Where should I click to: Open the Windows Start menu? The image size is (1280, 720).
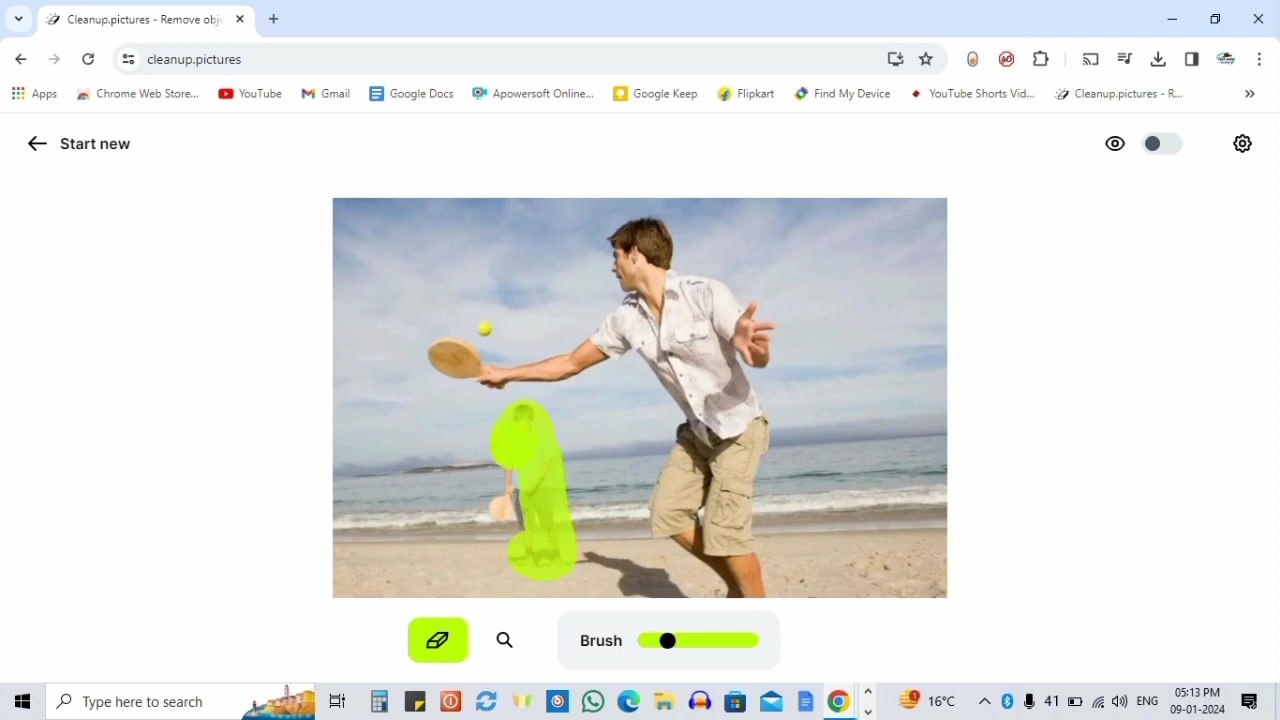pyautogui.click(x=22, y=701)
